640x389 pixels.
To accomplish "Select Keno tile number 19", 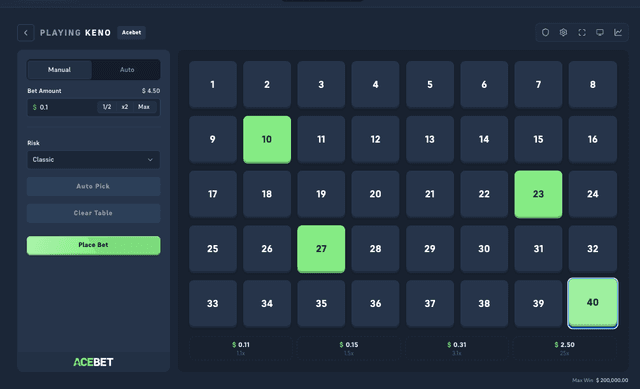I will click(x=321, y=194).
